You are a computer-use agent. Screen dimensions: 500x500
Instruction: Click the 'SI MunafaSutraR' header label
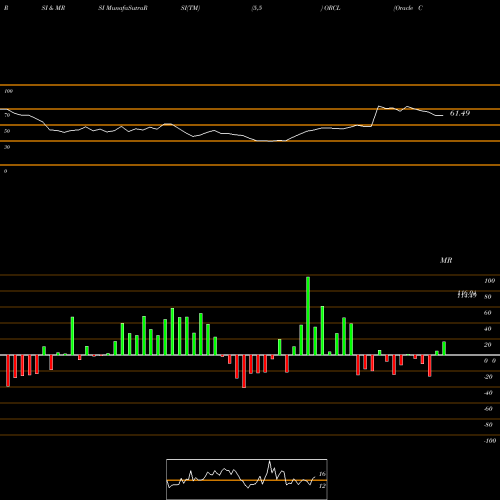click(123, 8)
